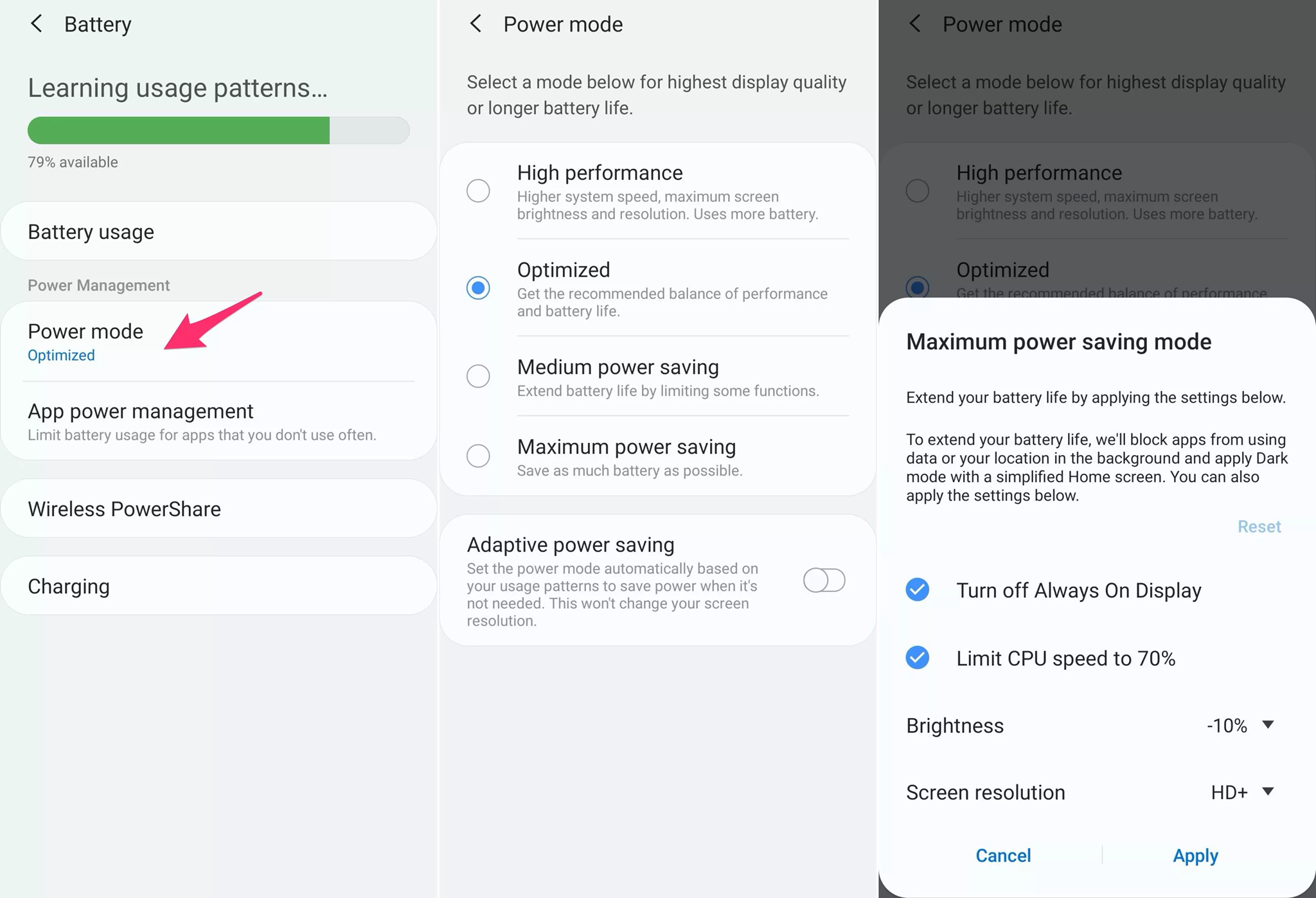The width and height of the screenshot is (1316, 898).
Task: Open Battery usage
Action: coord(218,231)
